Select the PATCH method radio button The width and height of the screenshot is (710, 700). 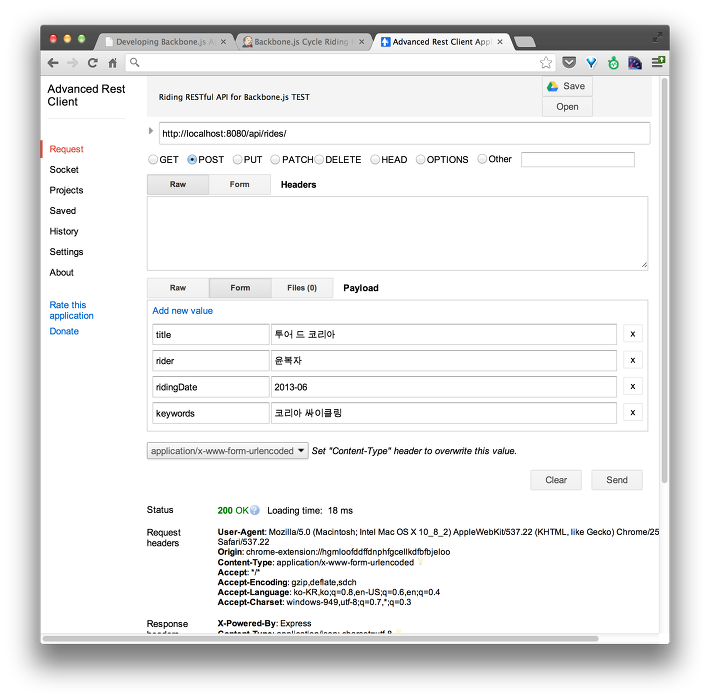[x=275, y=159]
